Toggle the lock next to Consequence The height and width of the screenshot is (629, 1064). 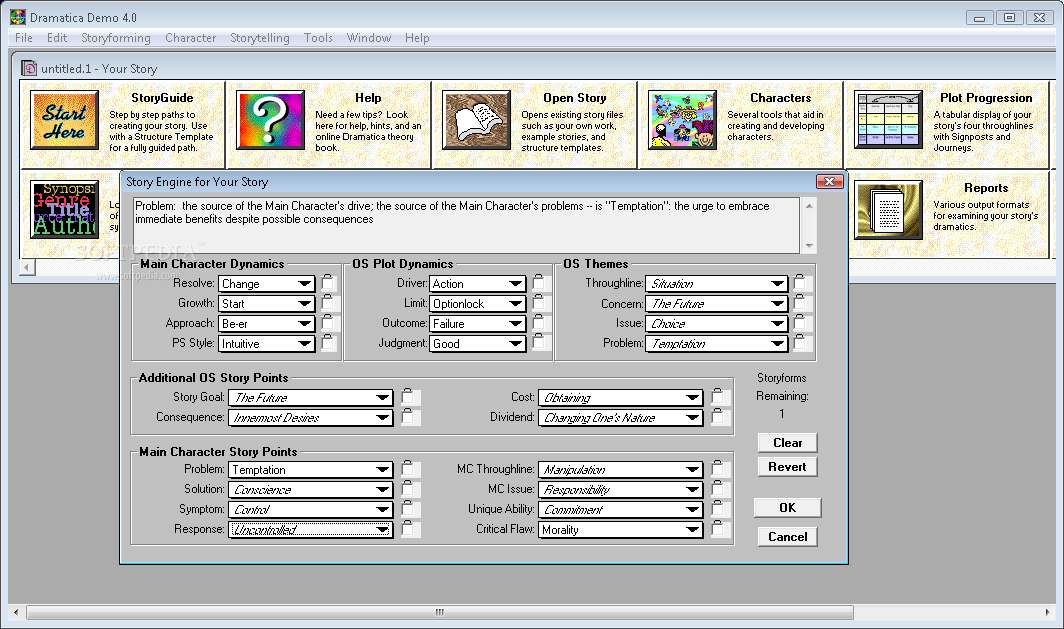coord(407,417)
